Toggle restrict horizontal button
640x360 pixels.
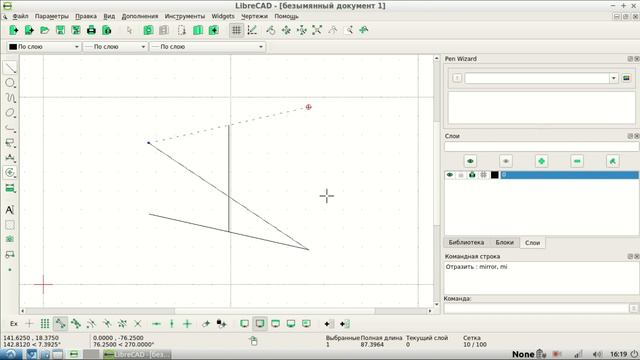pos(156,324)
